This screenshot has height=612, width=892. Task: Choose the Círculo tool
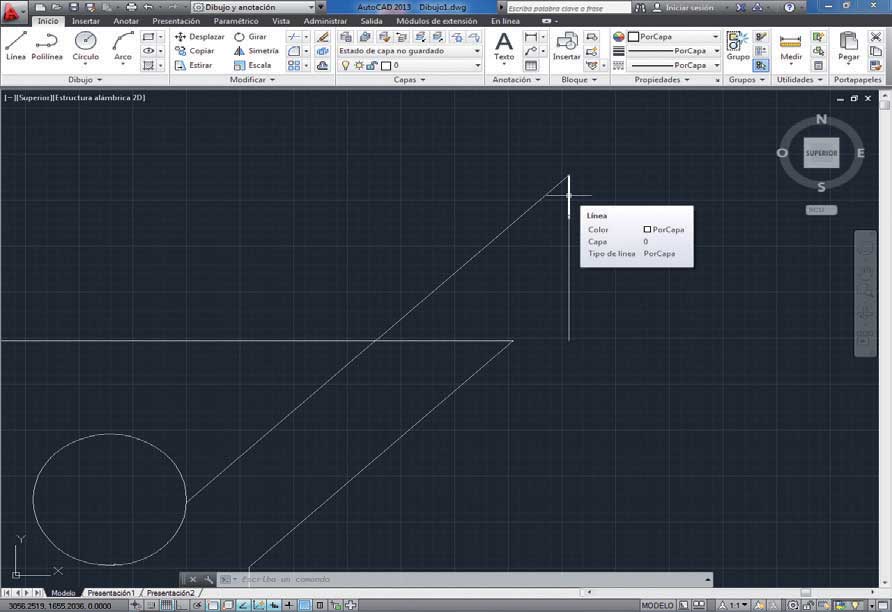coord(85,46)
